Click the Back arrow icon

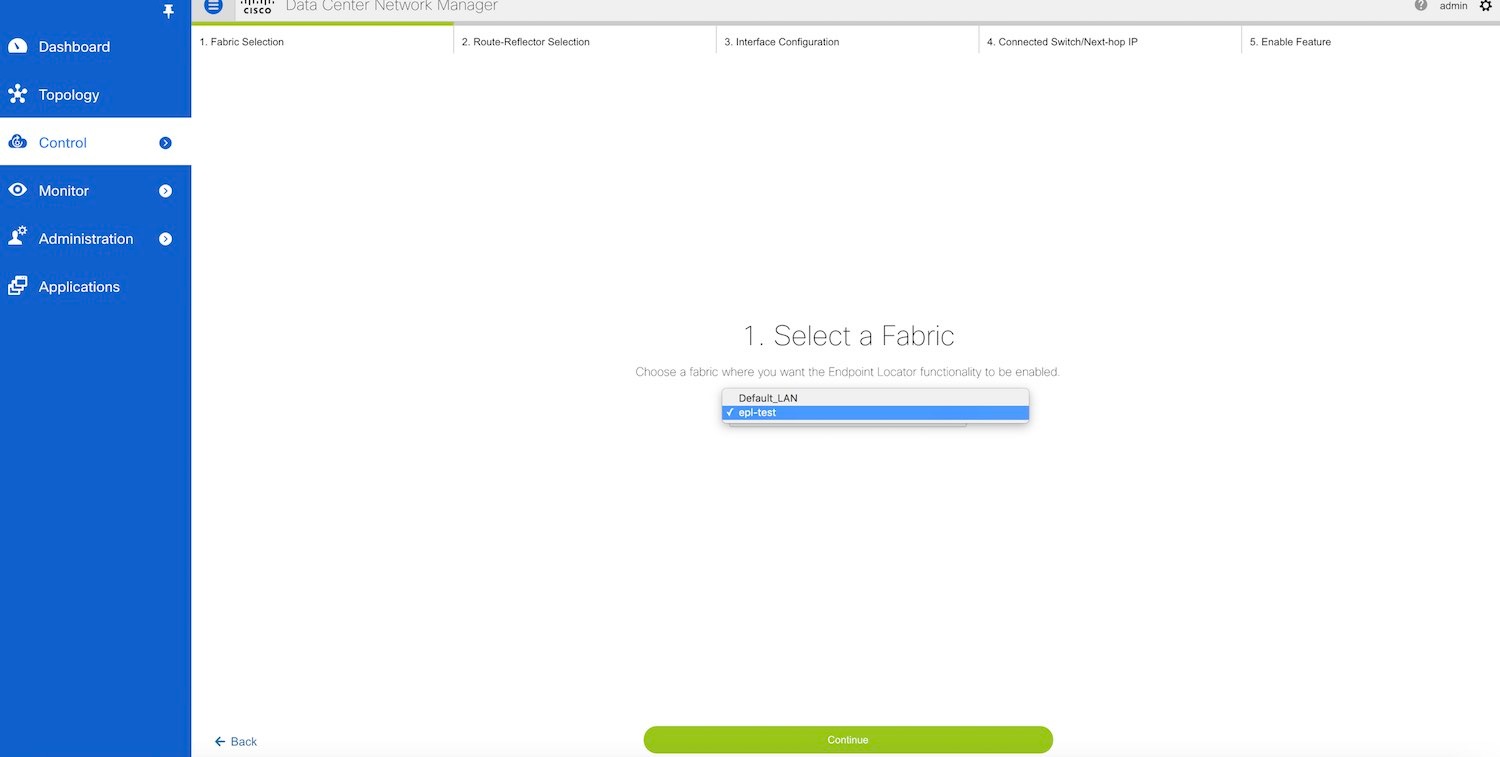click(x=220, y=741)
